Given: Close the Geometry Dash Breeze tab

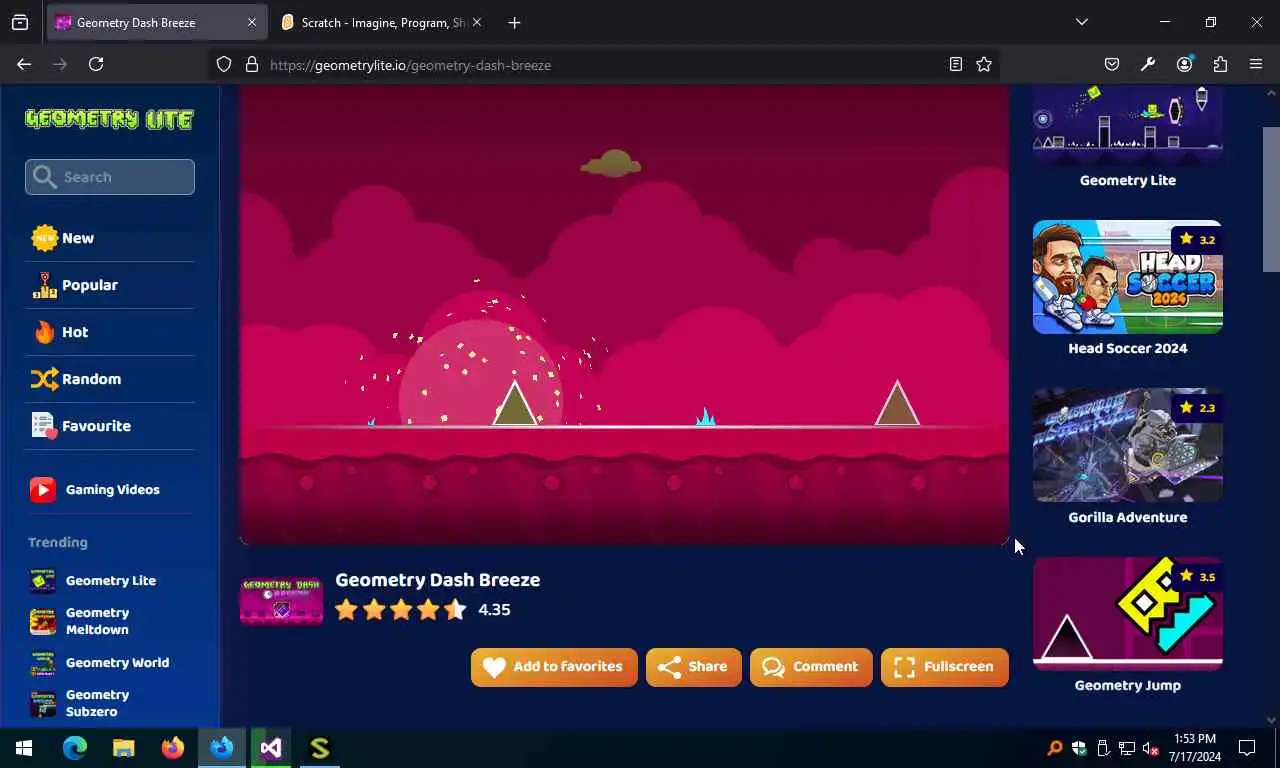Looking at the screenshot, I should coord(252,22).
